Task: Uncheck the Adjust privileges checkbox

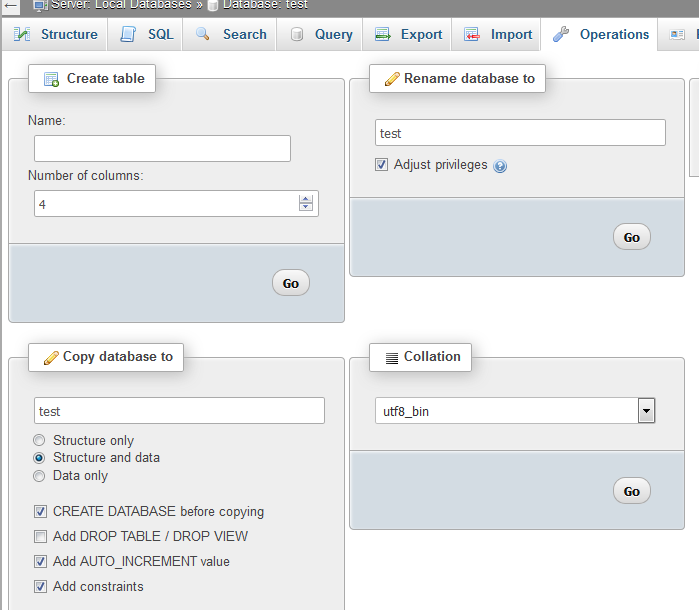Action: [x=382, y=165]
